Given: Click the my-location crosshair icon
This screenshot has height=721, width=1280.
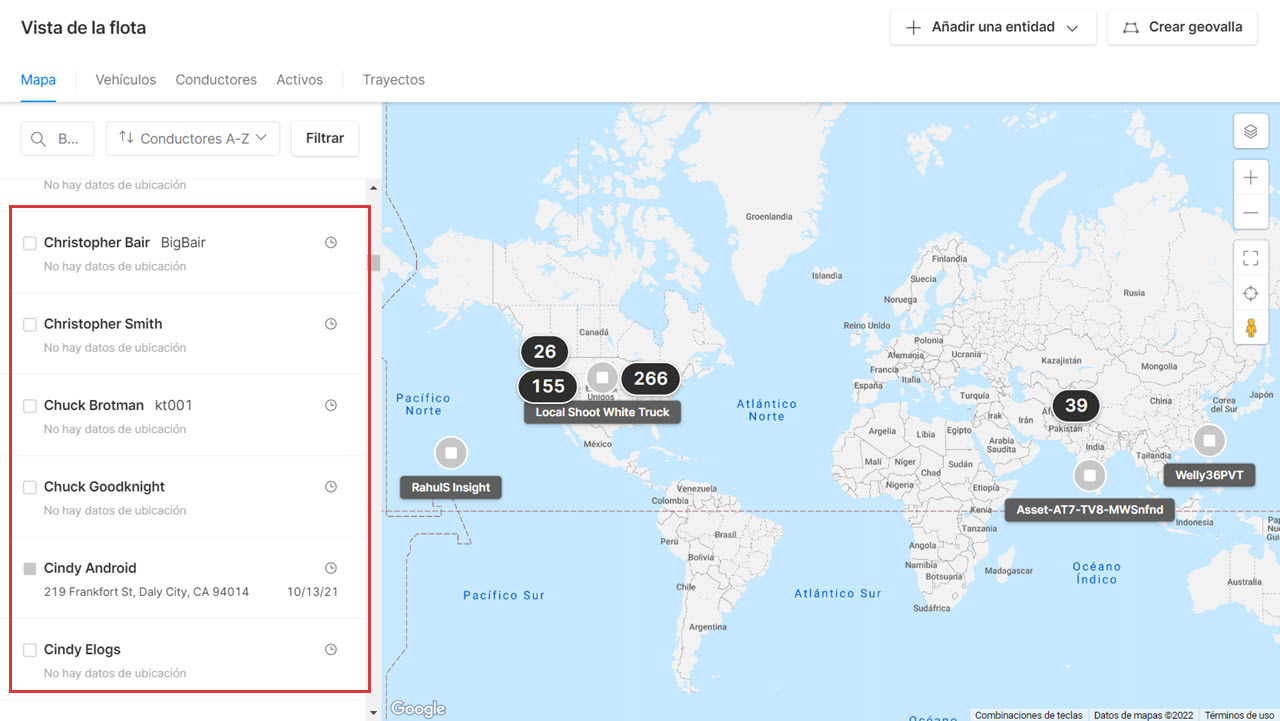Looking at the screenshot, I should click(x=1251, y=293).
